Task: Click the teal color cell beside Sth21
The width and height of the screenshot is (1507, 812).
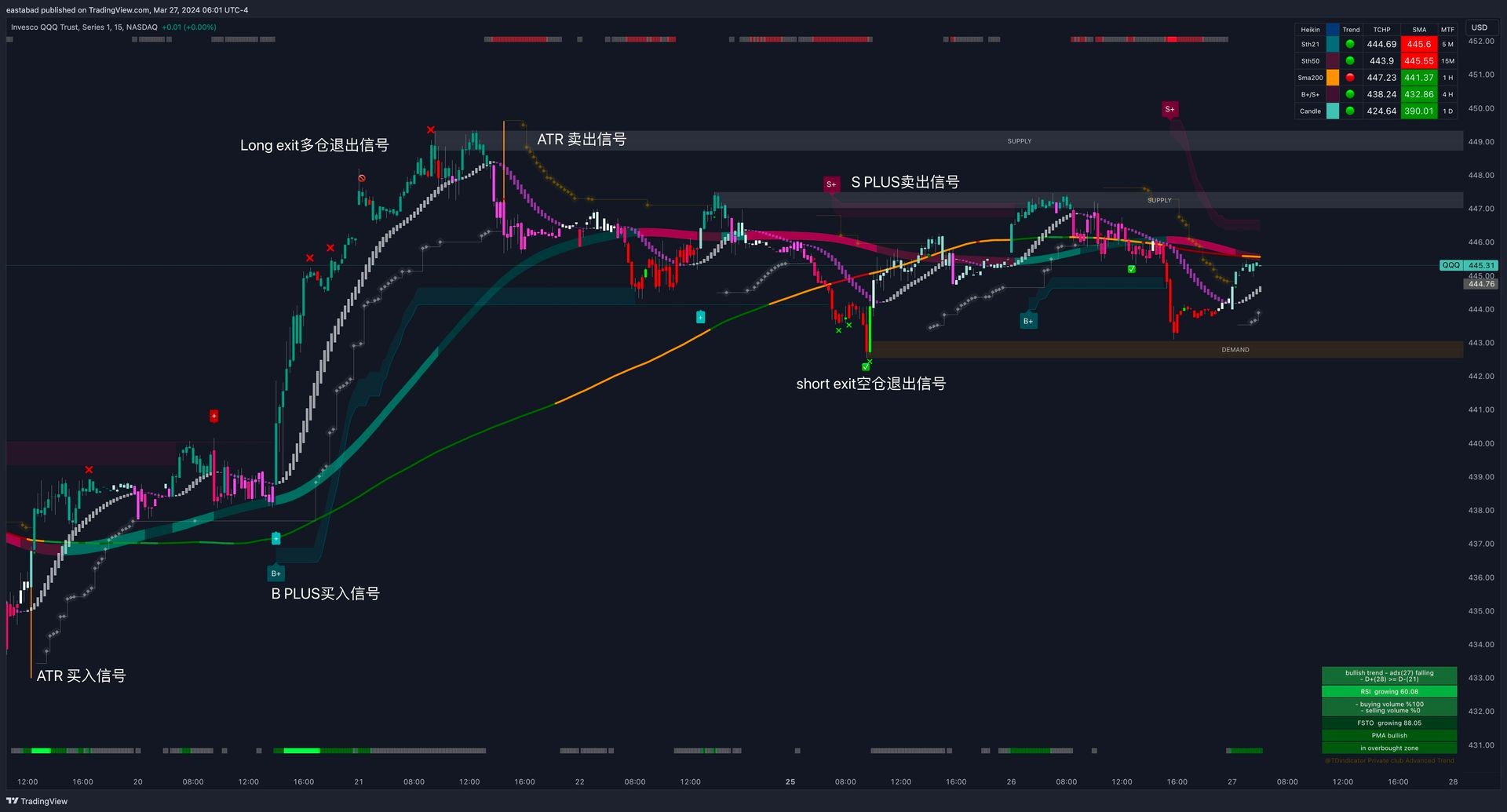Action: point(1333,44)
